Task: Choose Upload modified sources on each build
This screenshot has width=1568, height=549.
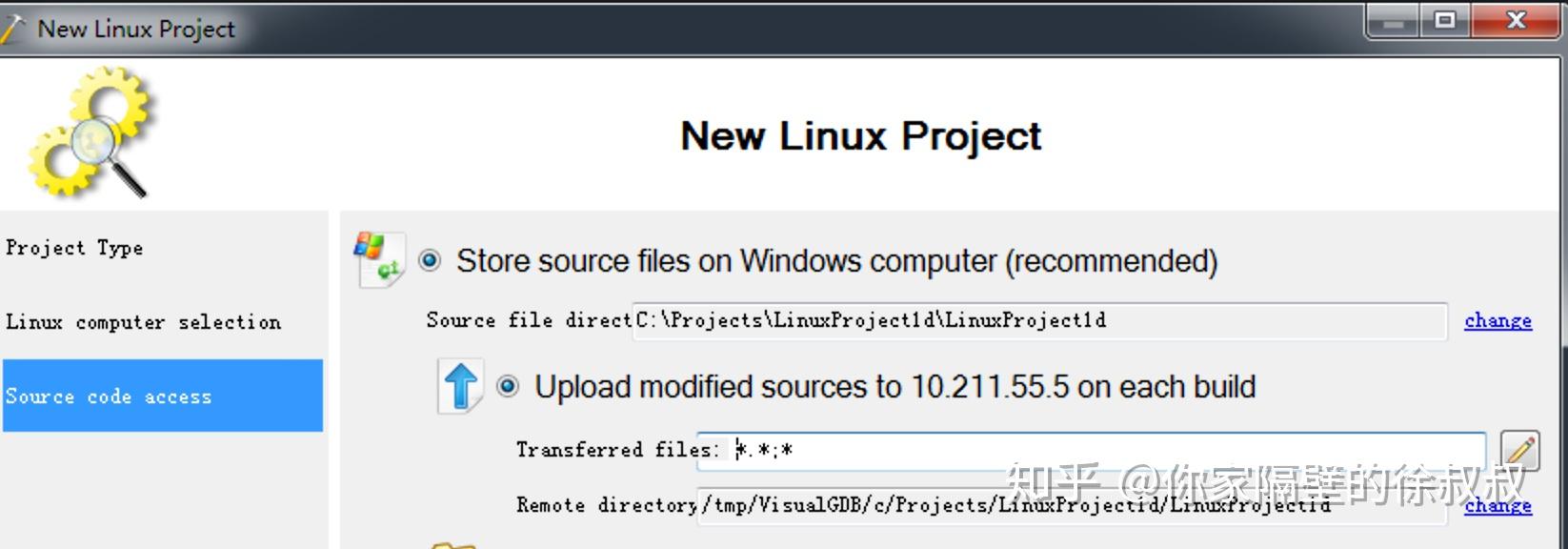Action: pos(508,386)
